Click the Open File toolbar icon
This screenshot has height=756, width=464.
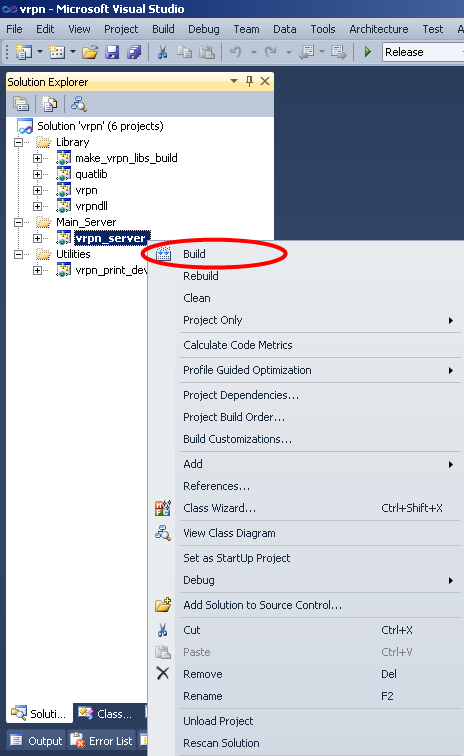pyautogui.click(x=90, y=52)
